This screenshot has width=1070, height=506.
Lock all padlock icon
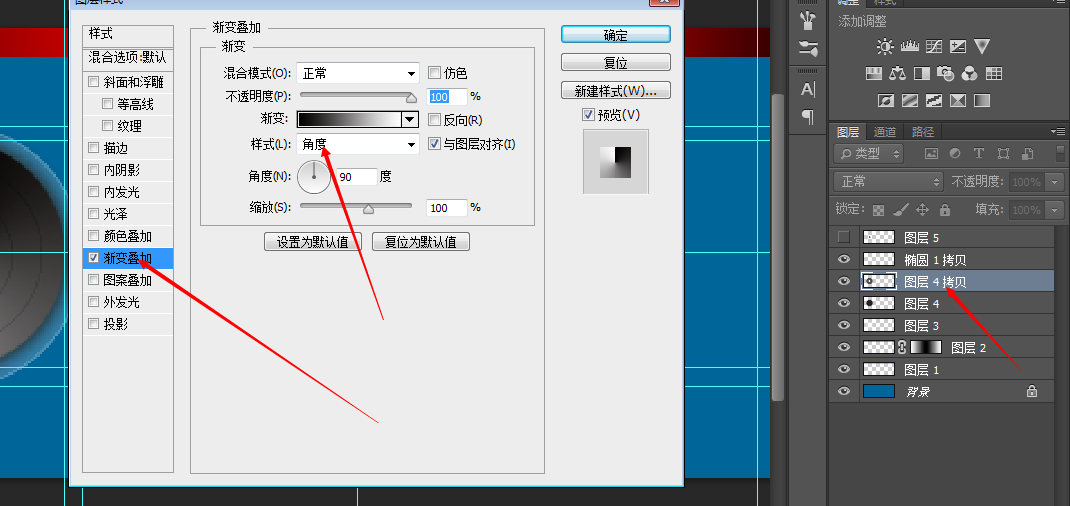pos(944,210)
